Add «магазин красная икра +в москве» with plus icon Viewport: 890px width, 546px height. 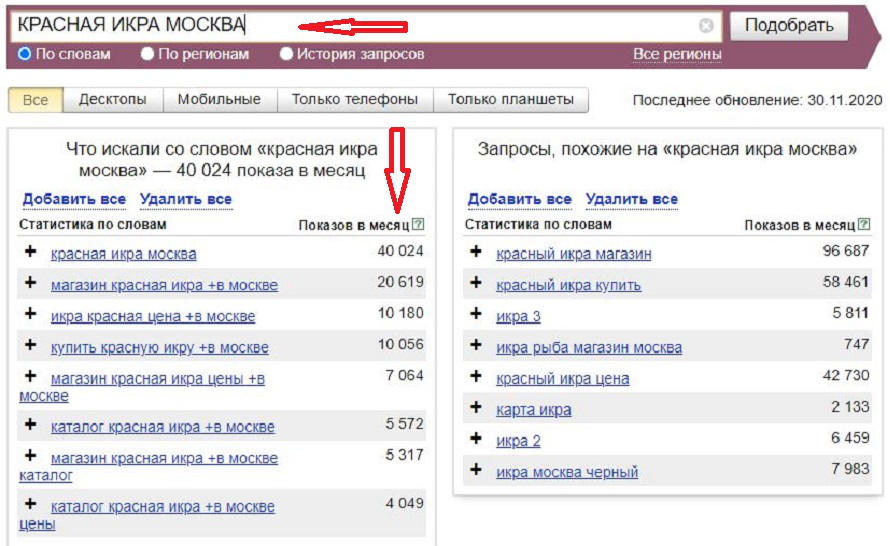pos(30,284)
